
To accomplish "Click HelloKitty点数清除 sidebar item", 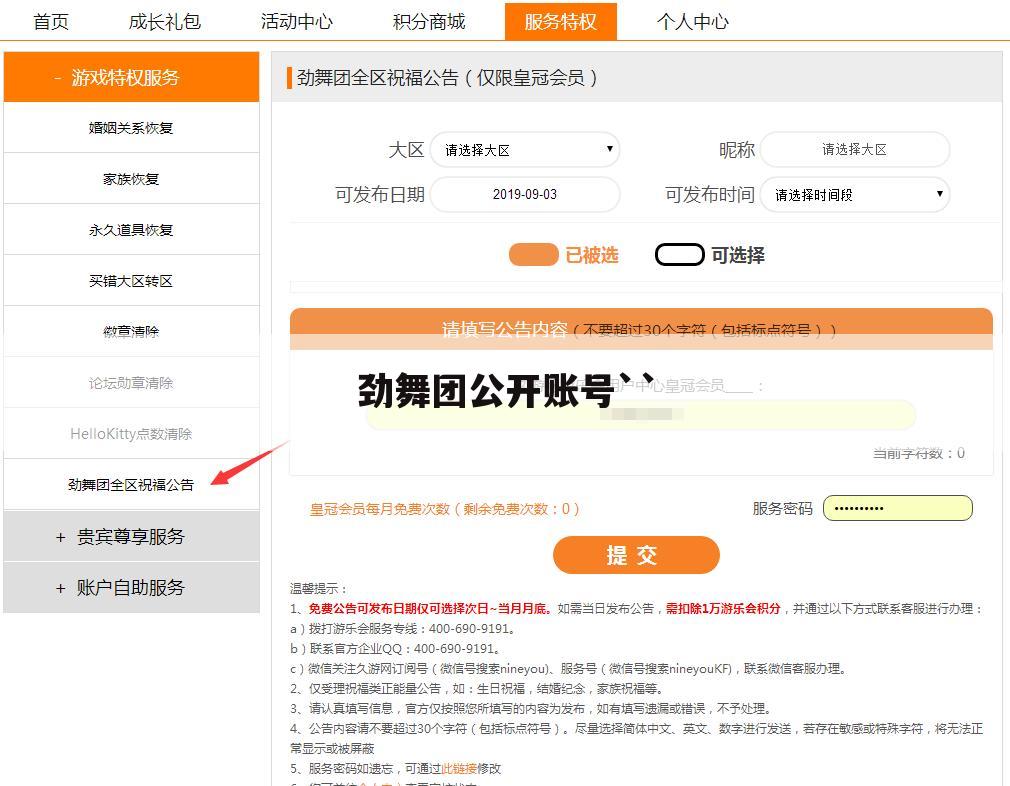I will (x=131, y=434).
